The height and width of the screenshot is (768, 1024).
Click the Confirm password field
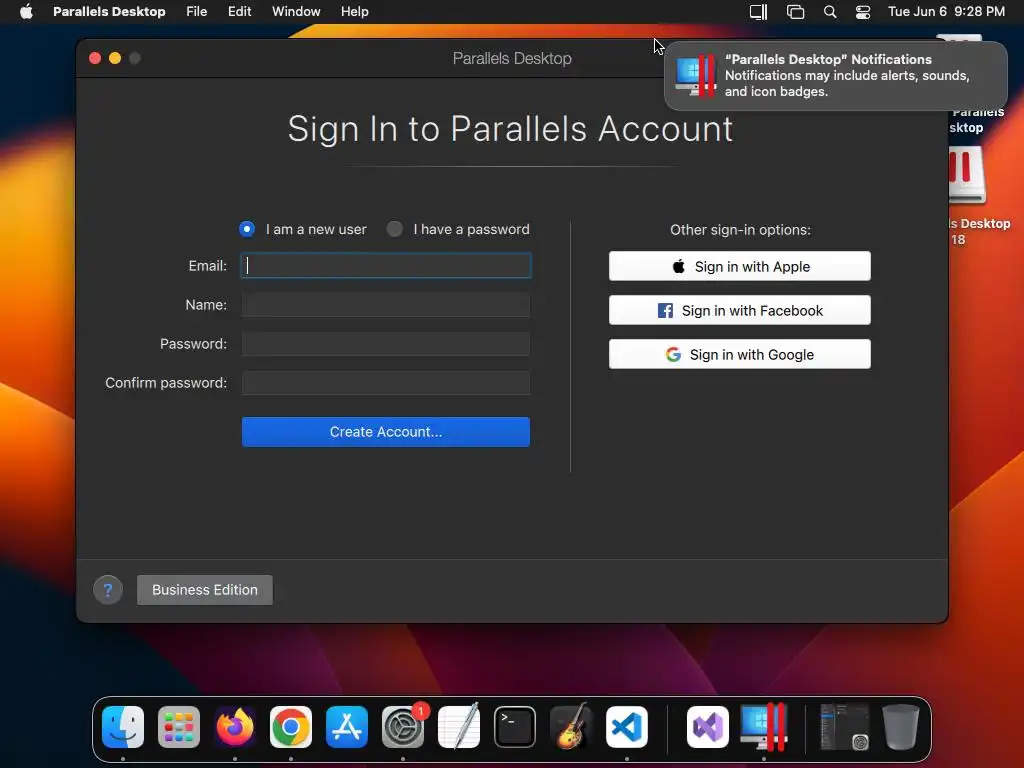tap(386, 383)
